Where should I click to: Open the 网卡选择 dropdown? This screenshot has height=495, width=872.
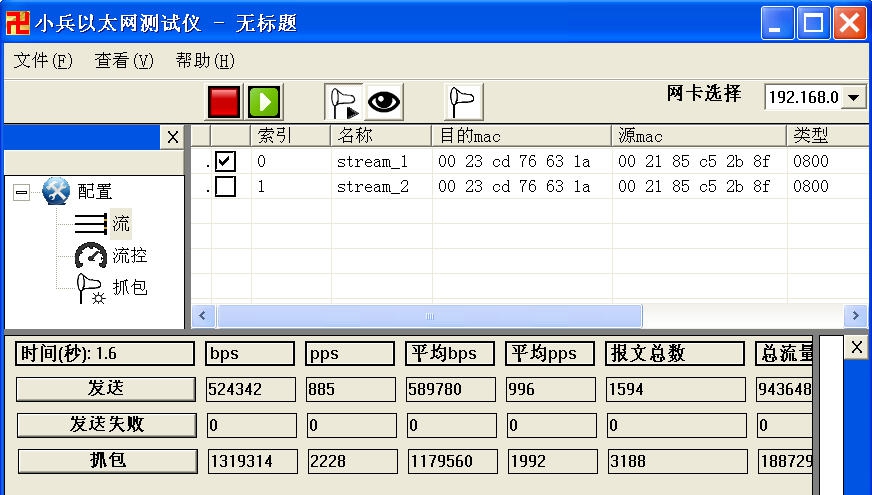click(x=854, y=97)
